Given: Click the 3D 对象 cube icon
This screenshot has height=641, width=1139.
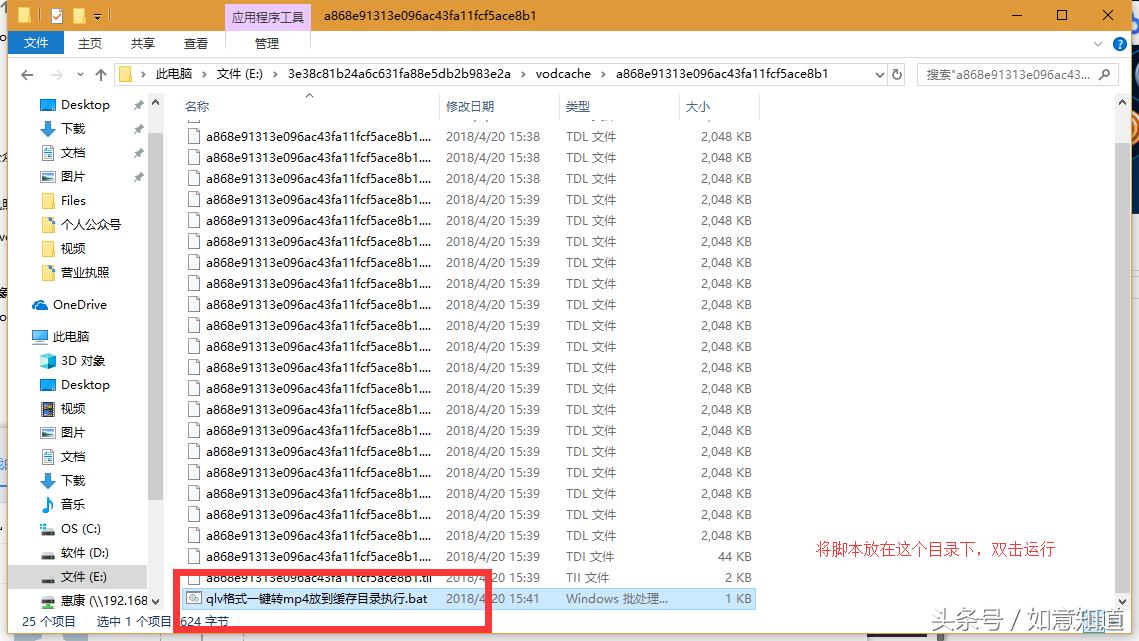Looking at the screenshot, I should click(48, 360).
